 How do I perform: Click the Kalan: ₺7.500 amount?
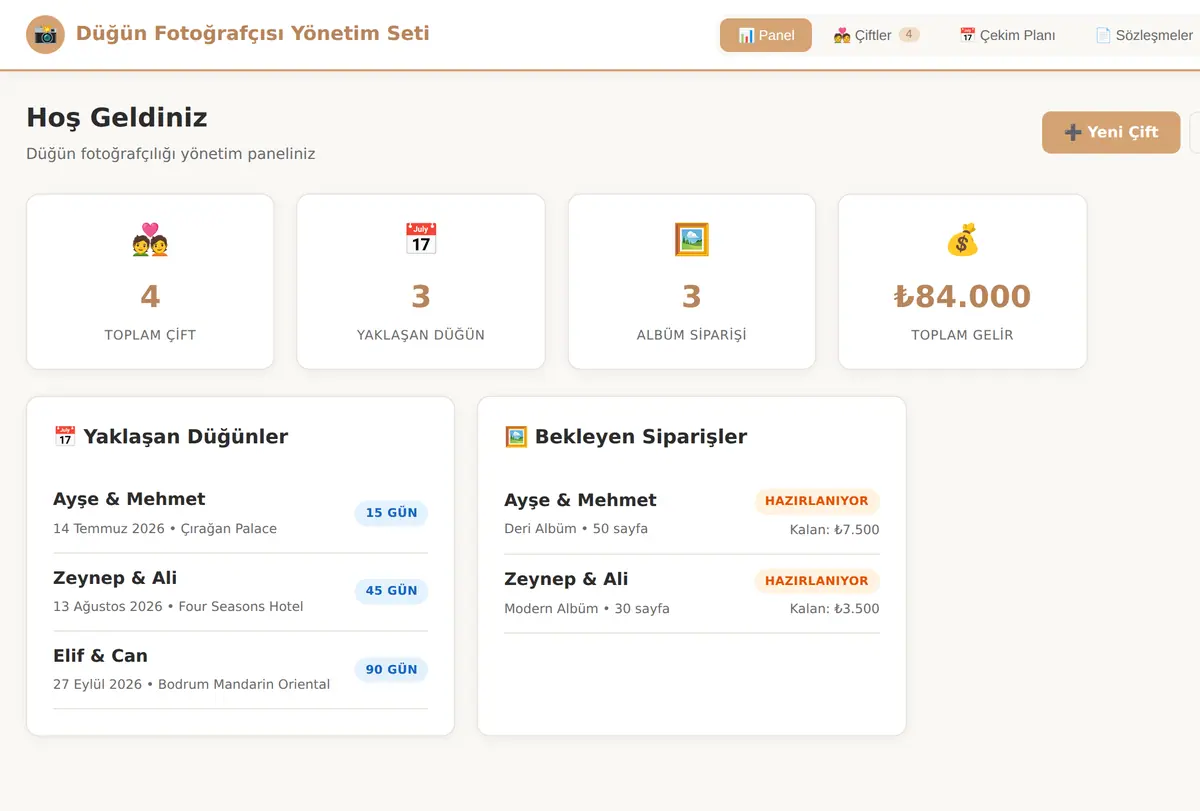tap(835, 530)
